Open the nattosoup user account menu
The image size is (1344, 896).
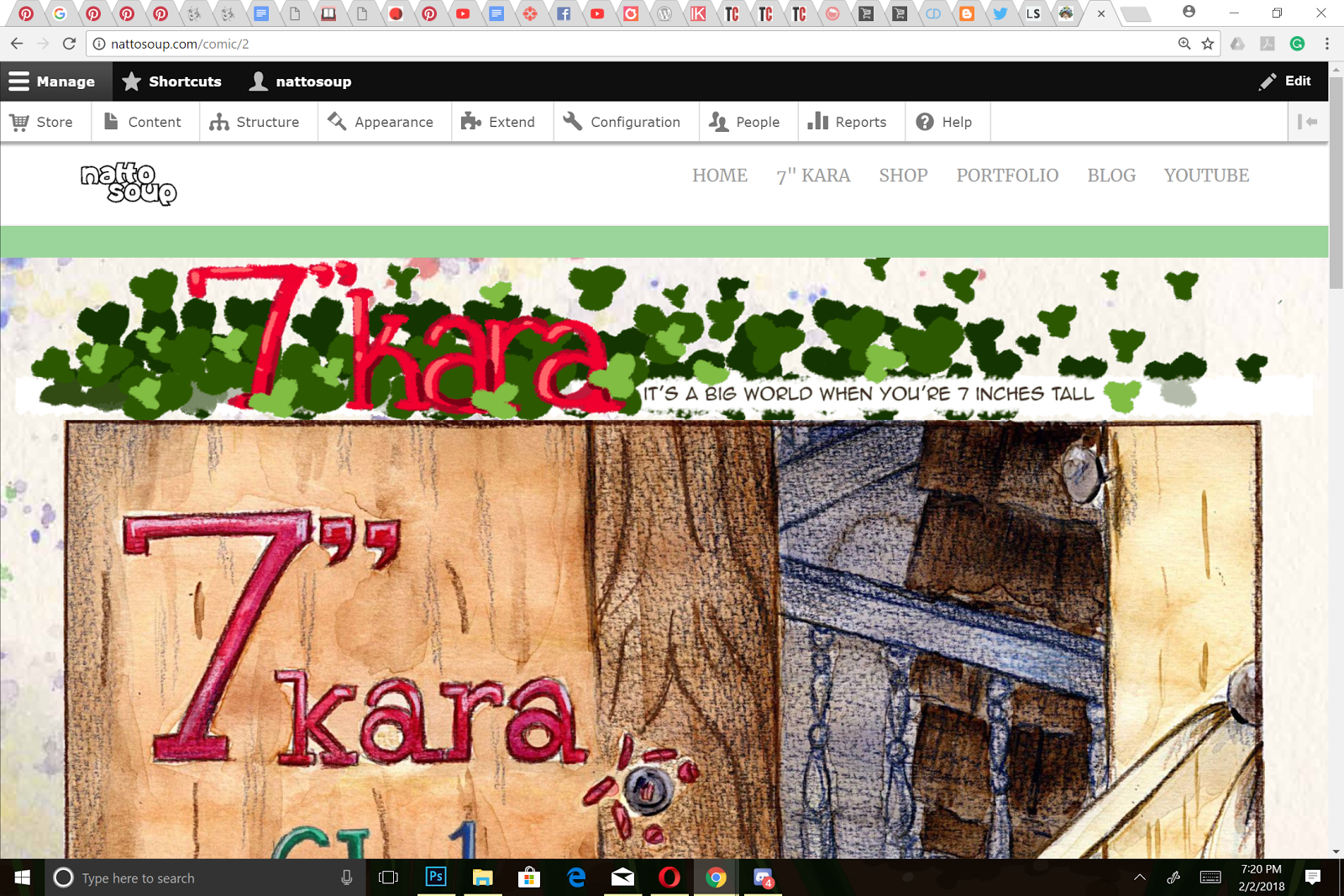coord(301,81)
